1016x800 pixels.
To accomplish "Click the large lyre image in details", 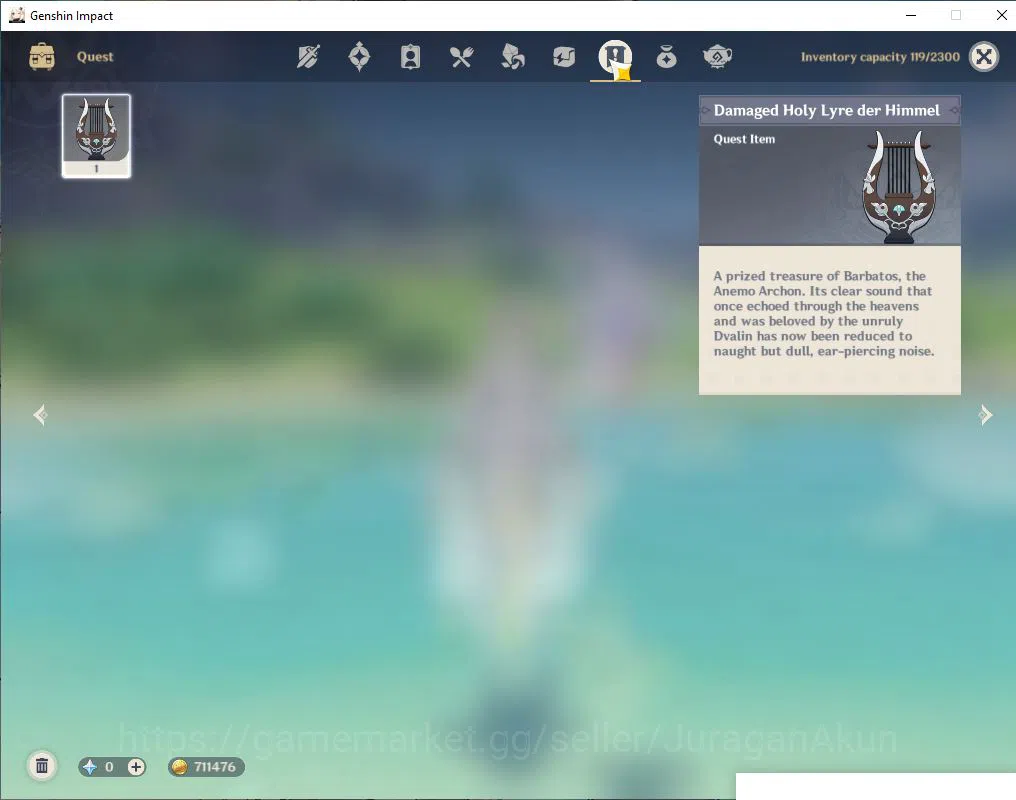I will coord(899,187).
